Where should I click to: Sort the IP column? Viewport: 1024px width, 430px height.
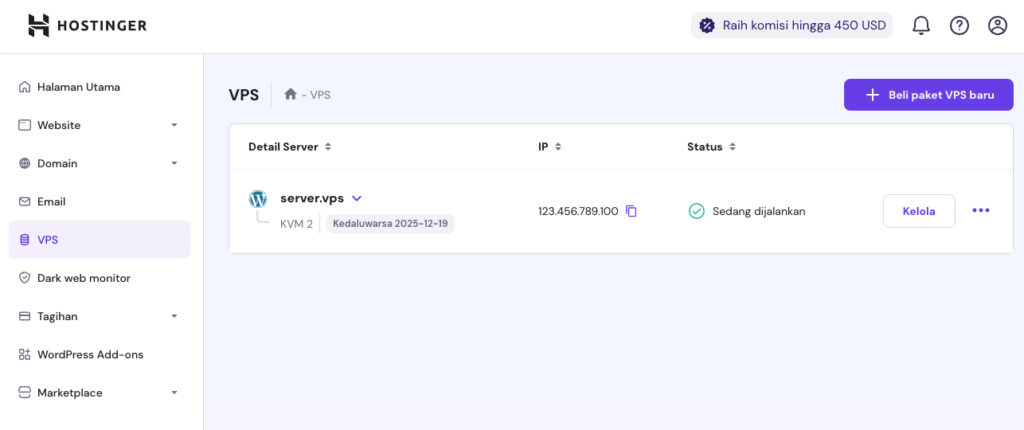coord(558,147)
